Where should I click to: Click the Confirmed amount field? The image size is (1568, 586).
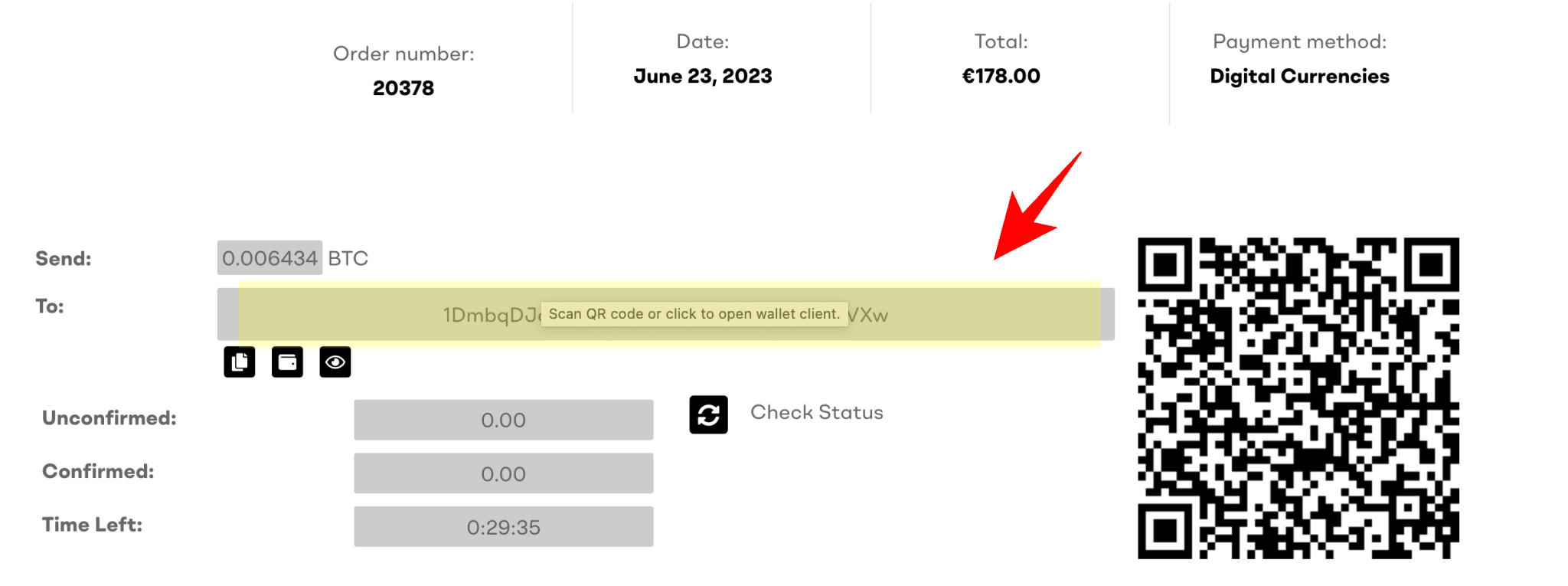tap(503, 473)
